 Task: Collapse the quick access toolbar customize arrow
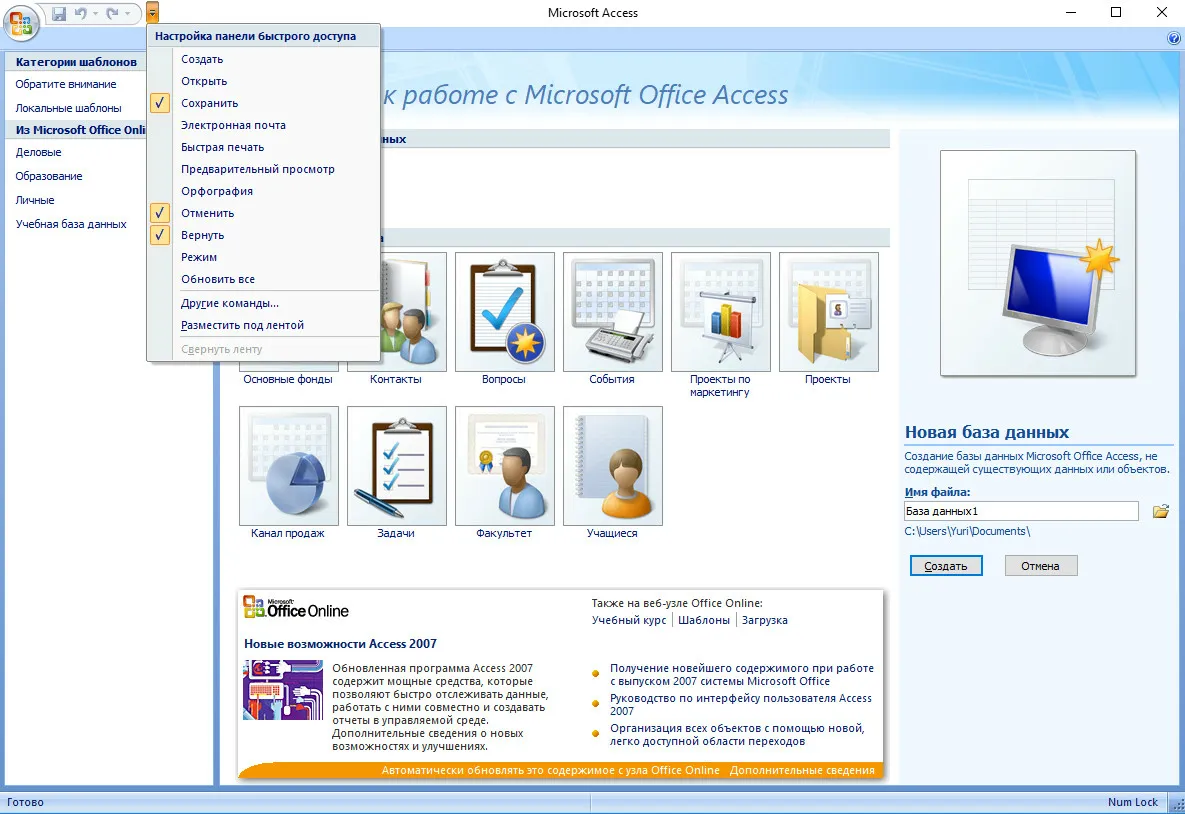point(152,13)
